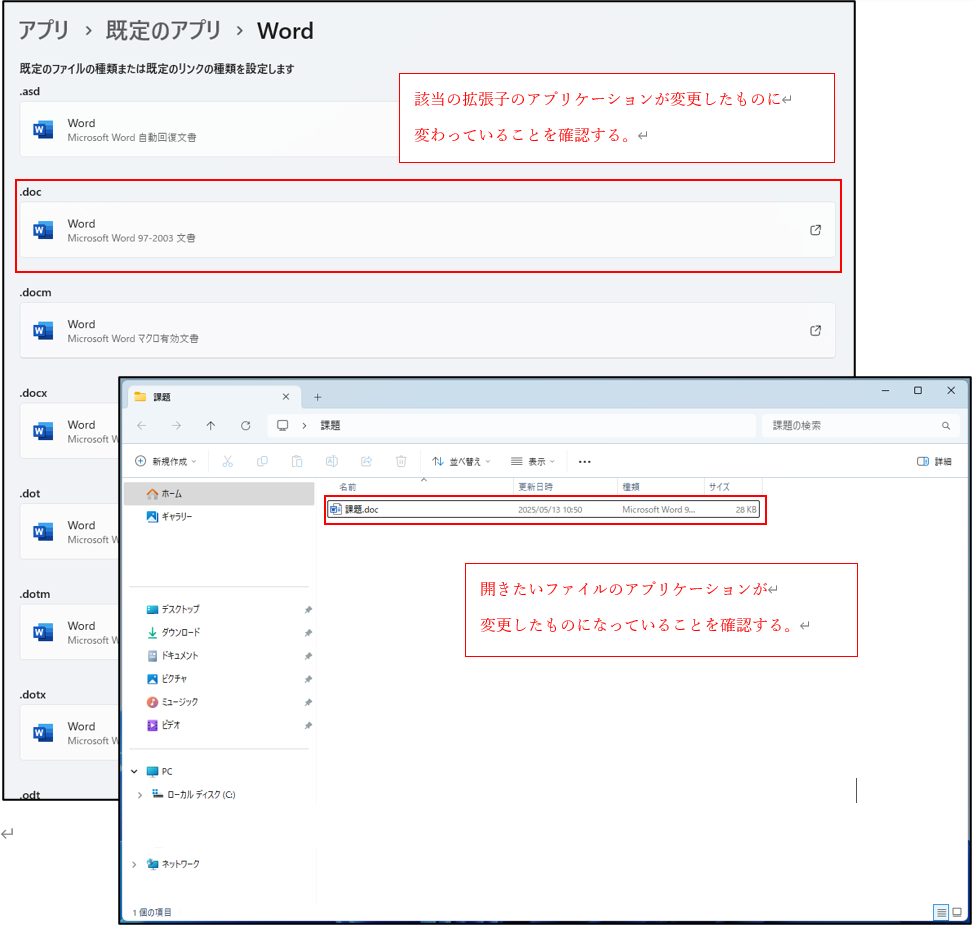Open the 表示 view dropdown
Screen dimensions: 974x928
[533, 461]
